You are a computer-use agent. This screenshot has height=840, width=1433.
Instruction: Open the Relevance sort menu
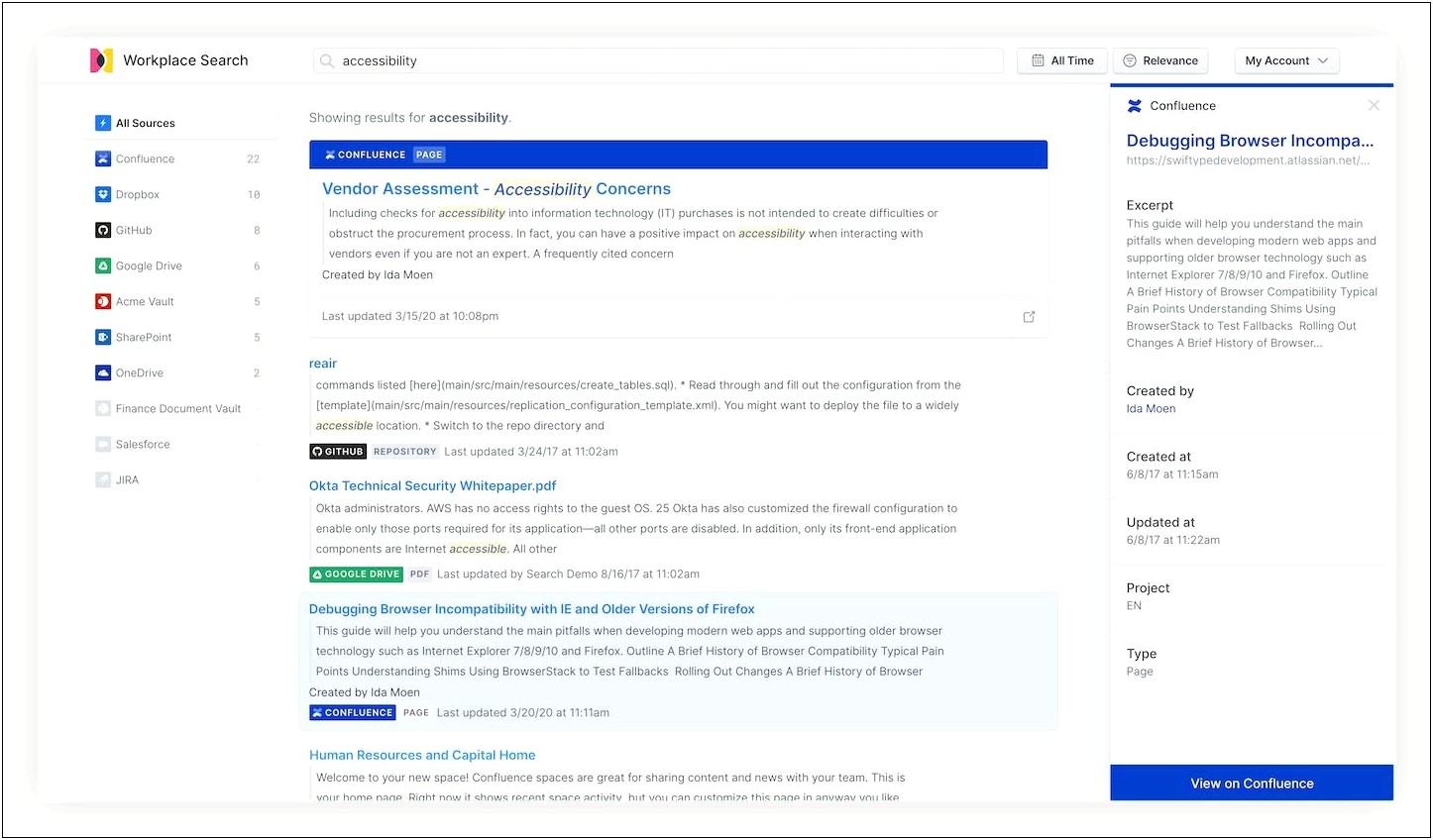(x=1160, y=60)
